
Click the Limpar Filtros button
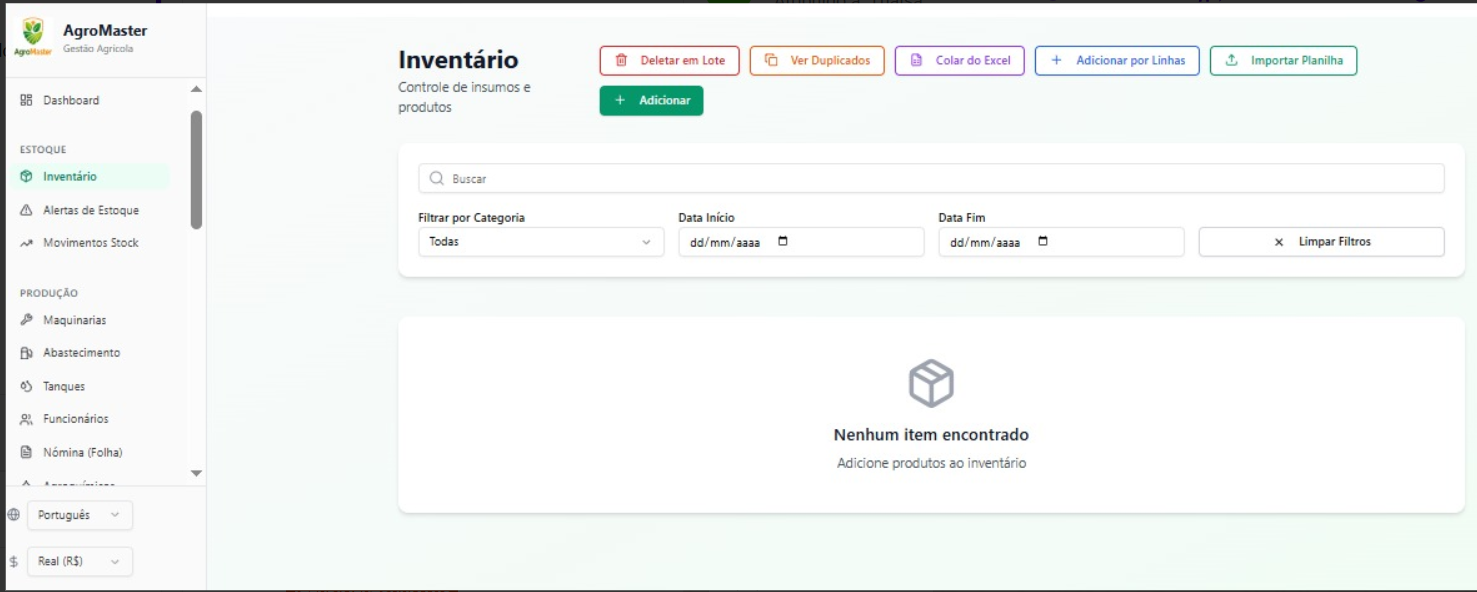click(x=1321, y=242)
